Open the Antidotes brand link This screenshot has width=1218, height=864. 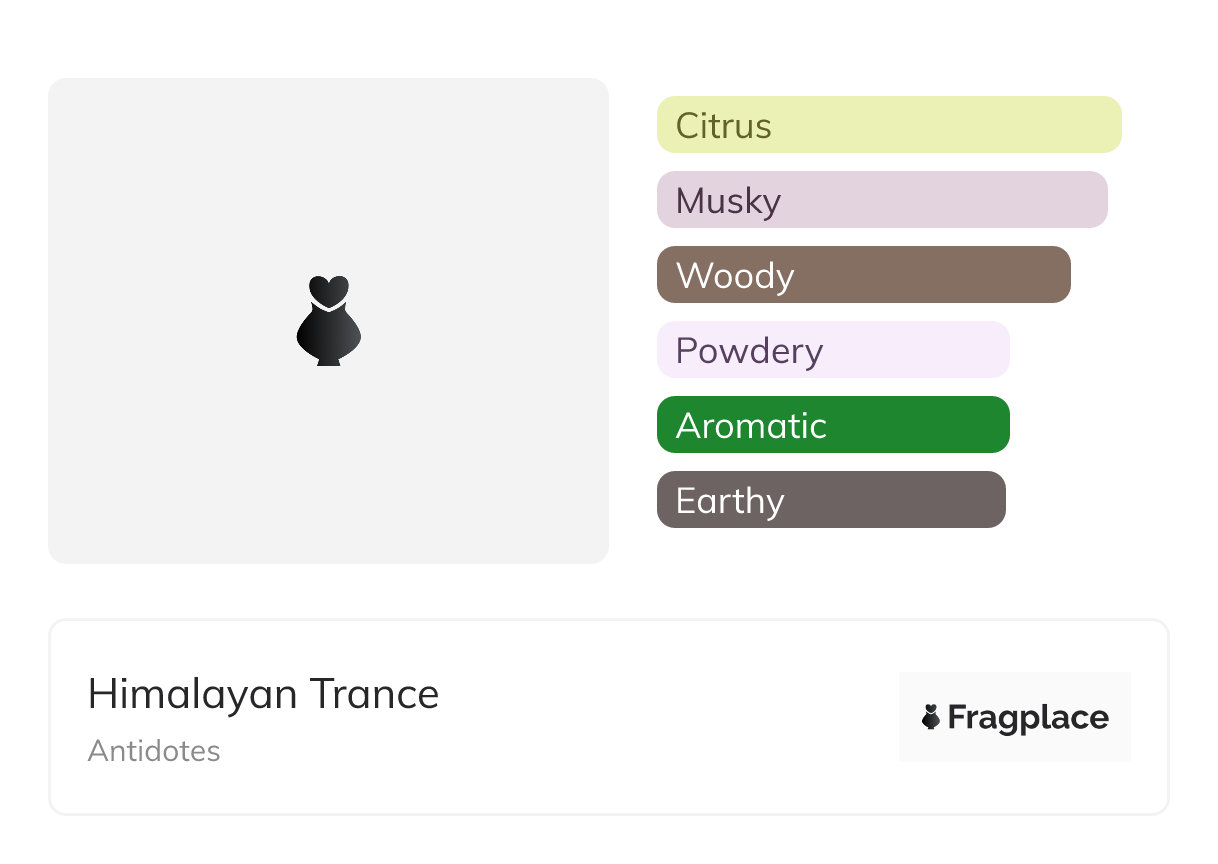pos(154,751)
